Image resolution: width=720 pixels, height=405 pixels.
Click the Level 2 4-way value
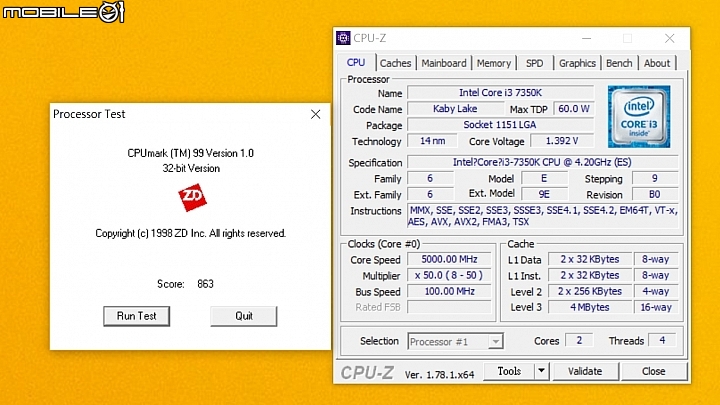tap(656, 292)
